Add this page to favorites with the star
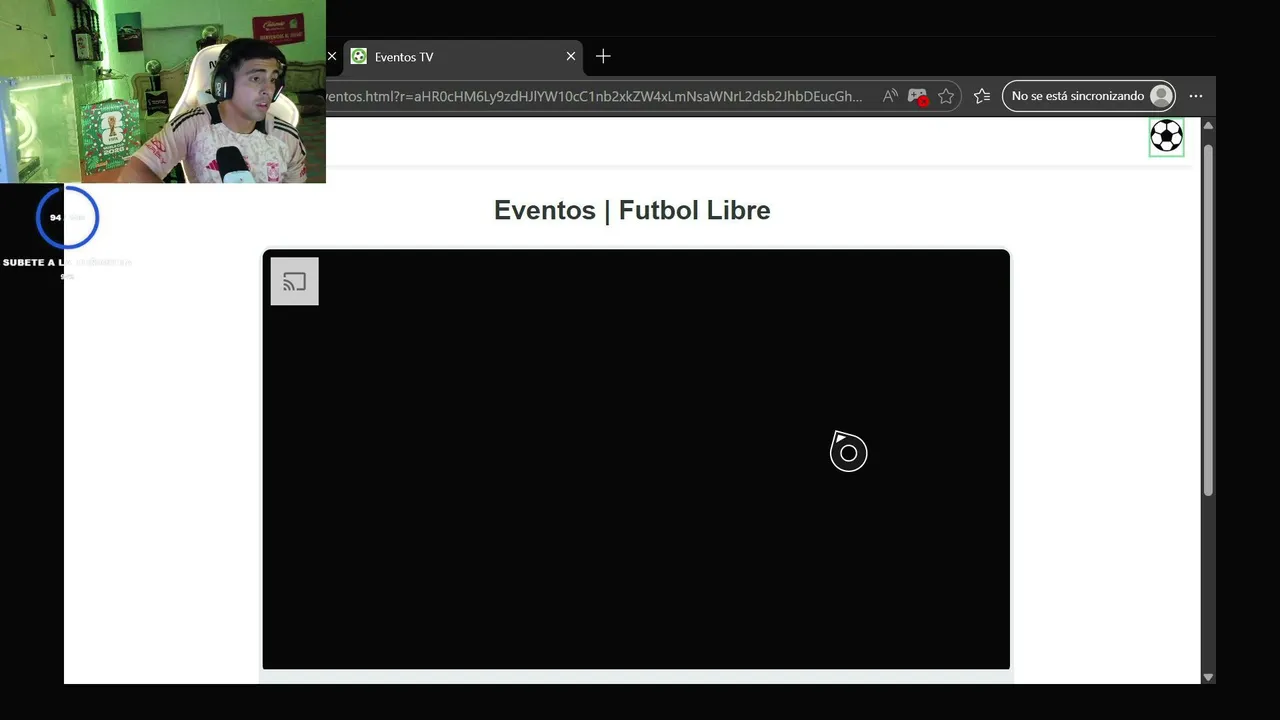The width and height of the screenshot is (1280, 720). coord(946,96)
